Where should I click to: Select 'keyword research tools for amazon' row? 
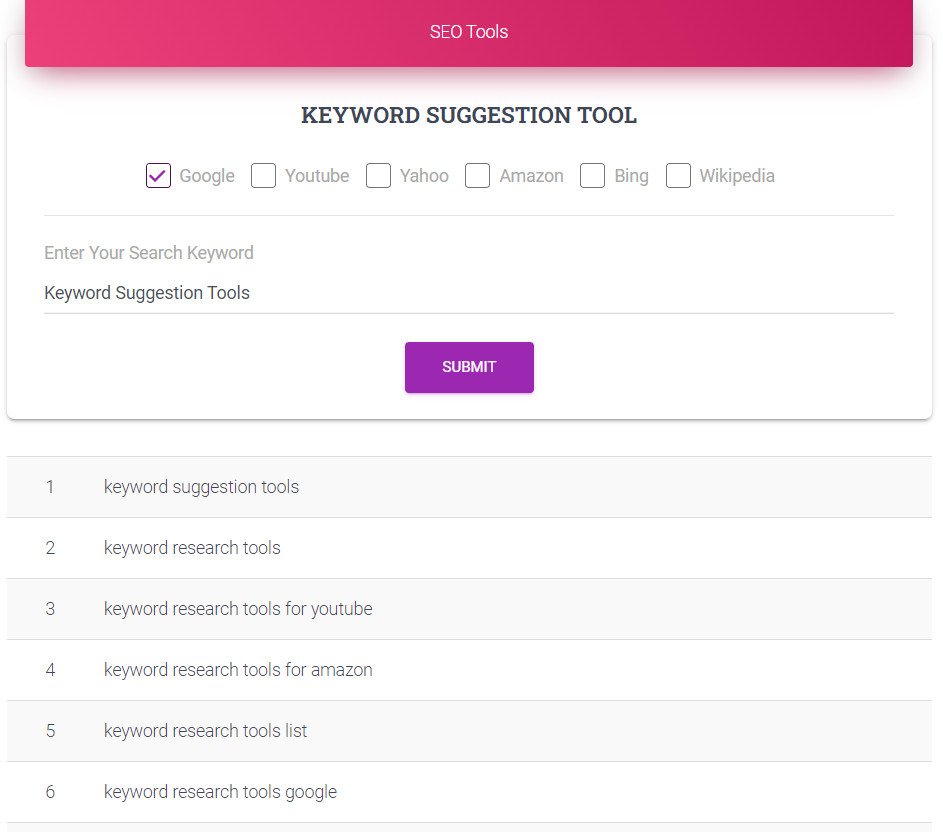click(x=469, y=670)
